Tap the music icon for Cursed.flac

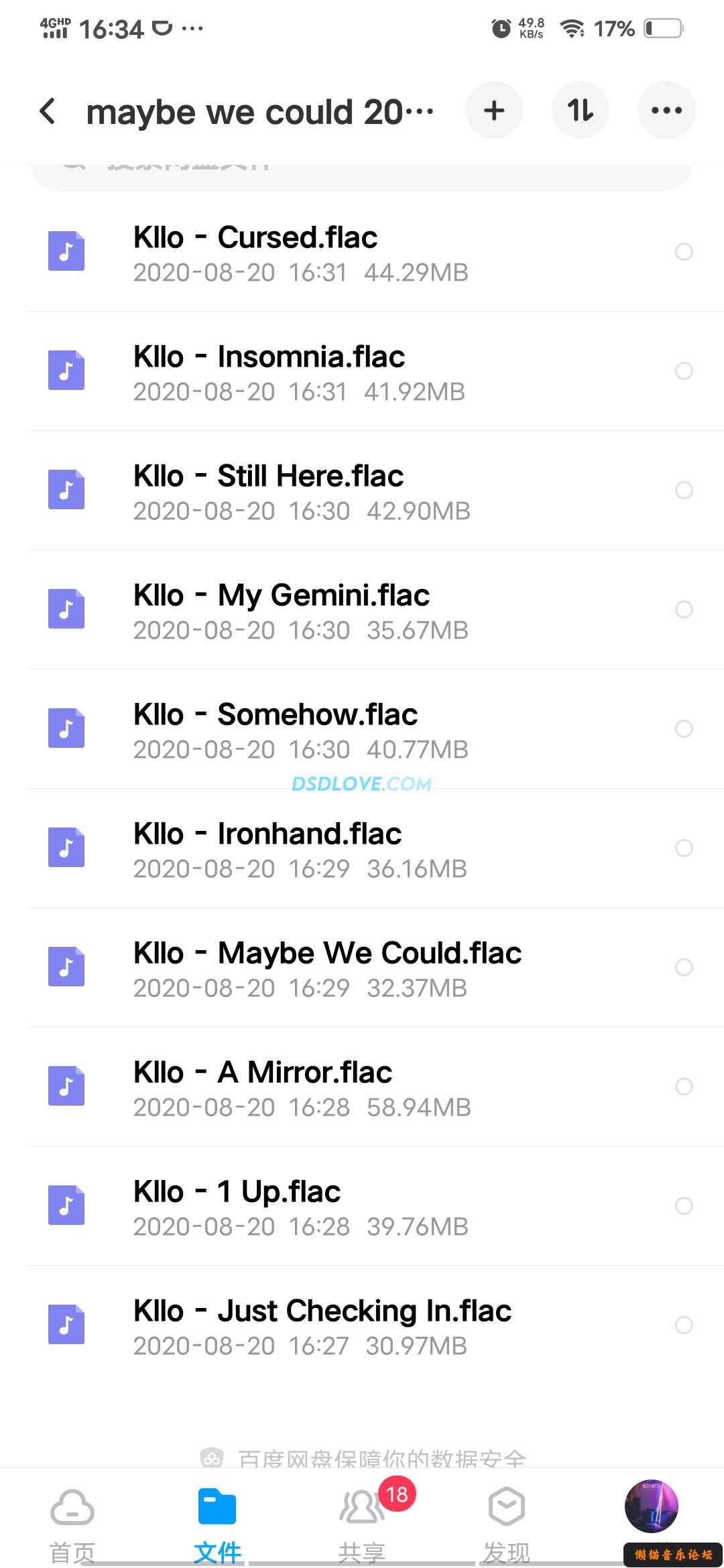[x=66, y=251]
